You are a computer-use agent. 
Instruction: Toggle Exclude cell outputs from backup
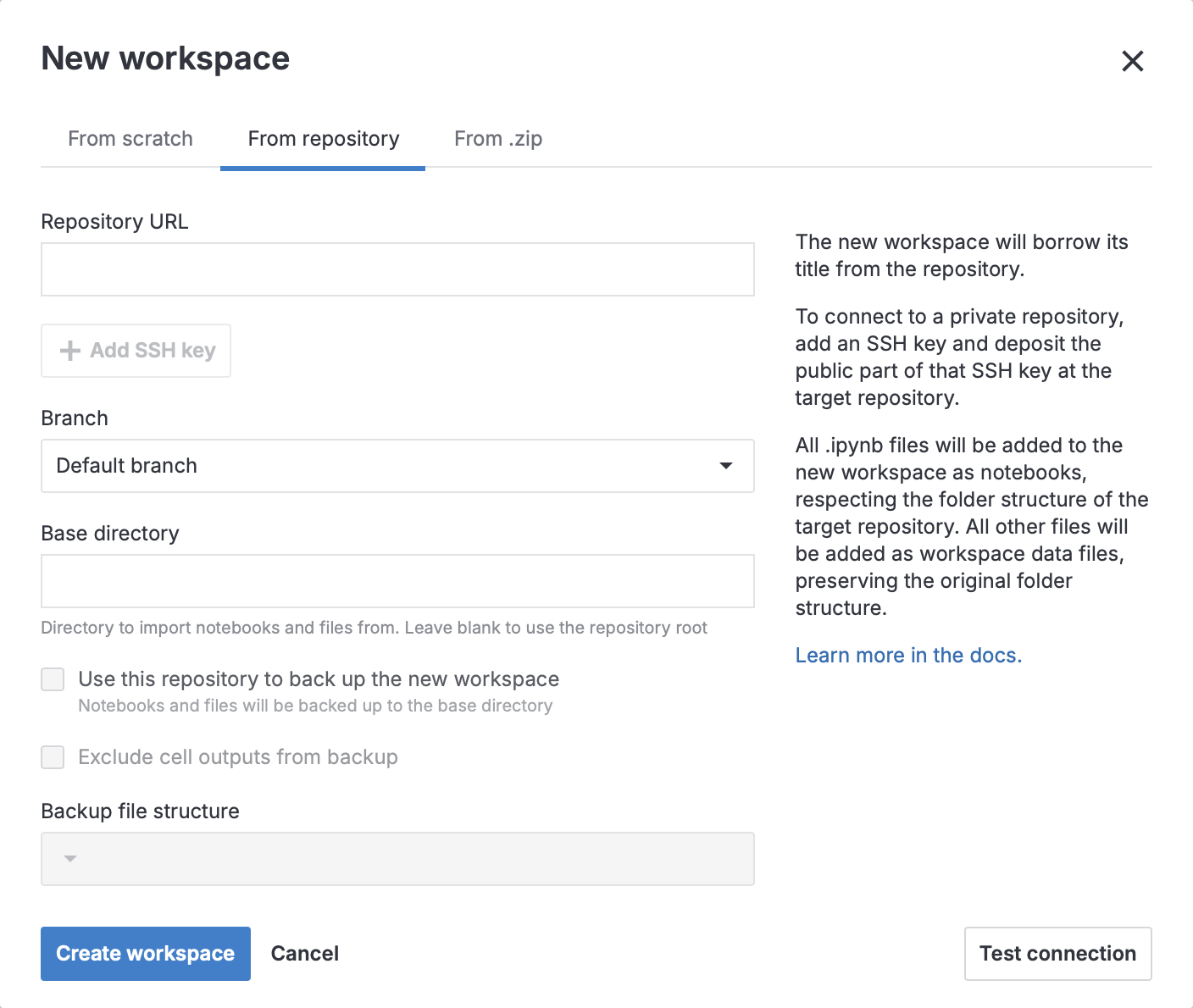[x=52, y=756]
